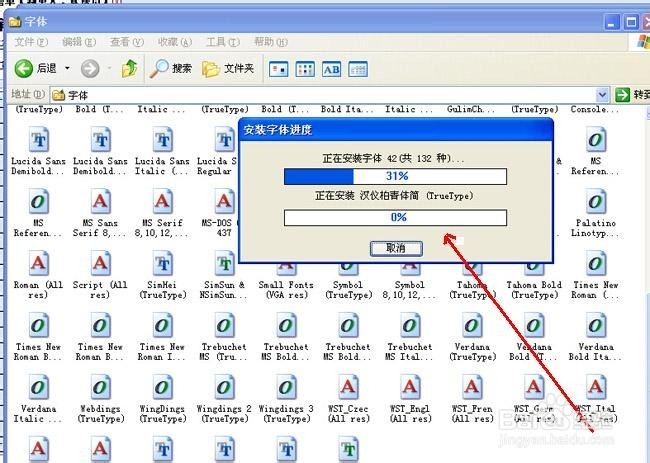
Task: Go up one folder level icon
Action: 129,68
